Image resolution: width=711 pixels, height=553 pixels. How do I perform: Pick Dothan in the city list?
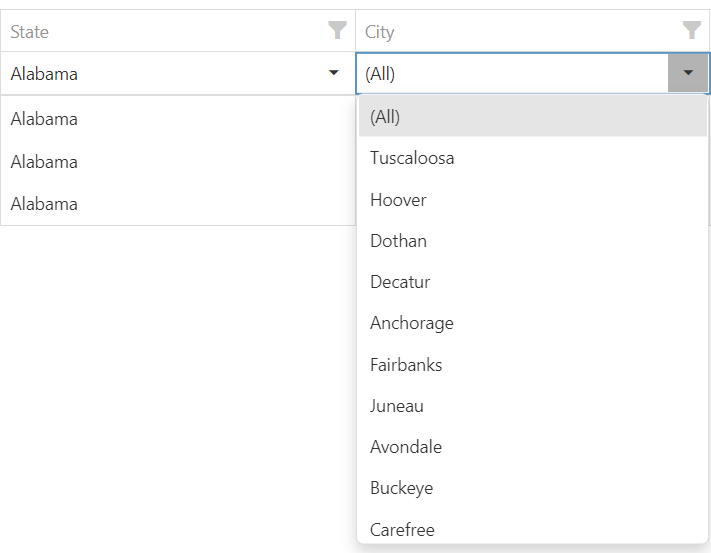click(533, 241)
